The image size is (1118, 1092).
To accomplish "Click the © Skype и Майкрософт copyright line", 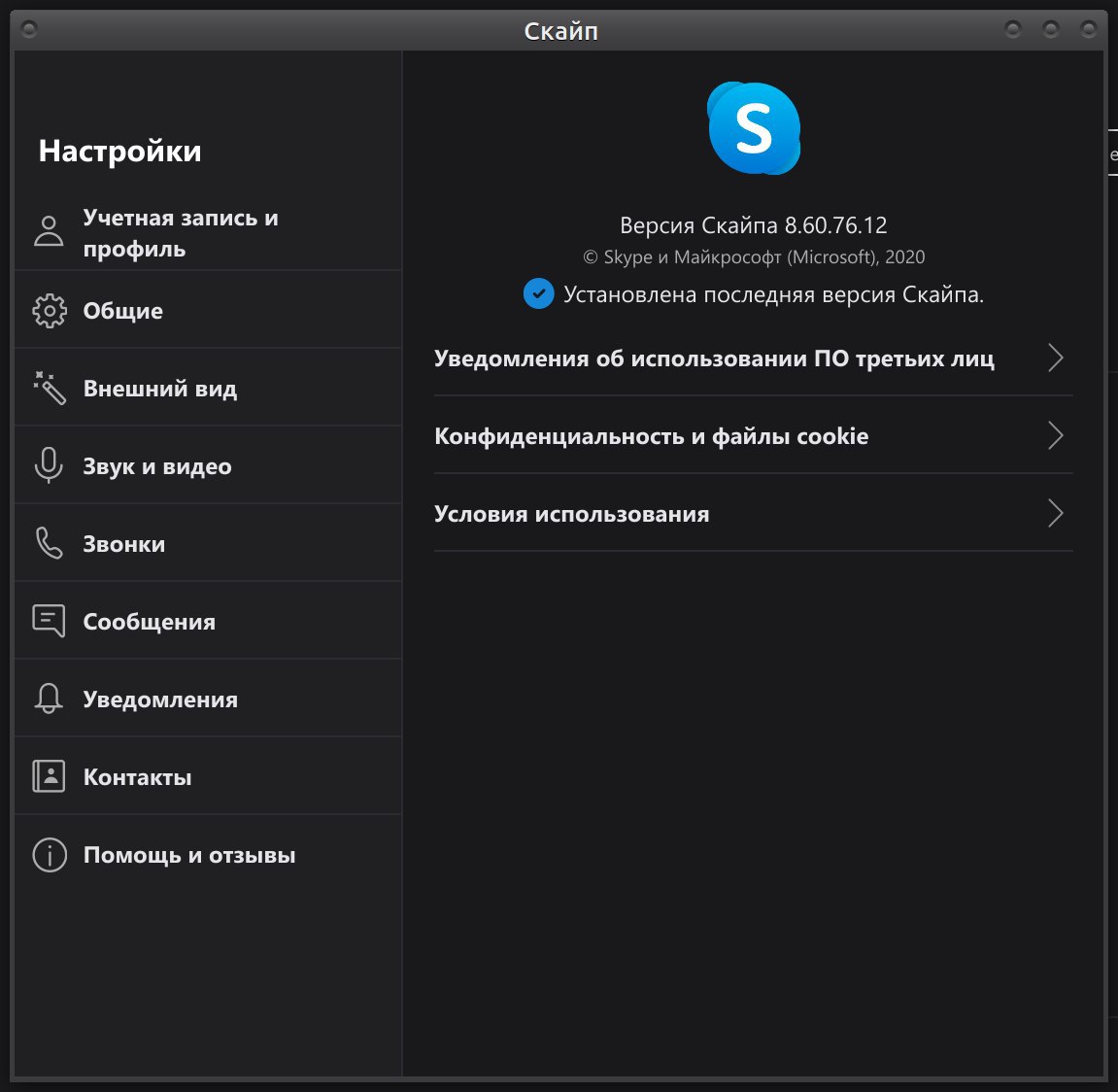I will click(x=754, y=256).
